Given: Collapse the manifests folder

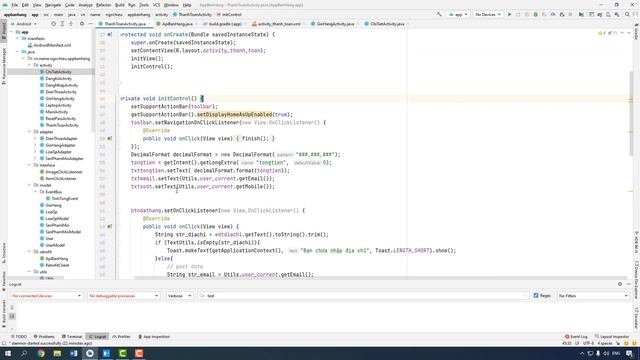Looking at the screenshot, I should 18,38.
